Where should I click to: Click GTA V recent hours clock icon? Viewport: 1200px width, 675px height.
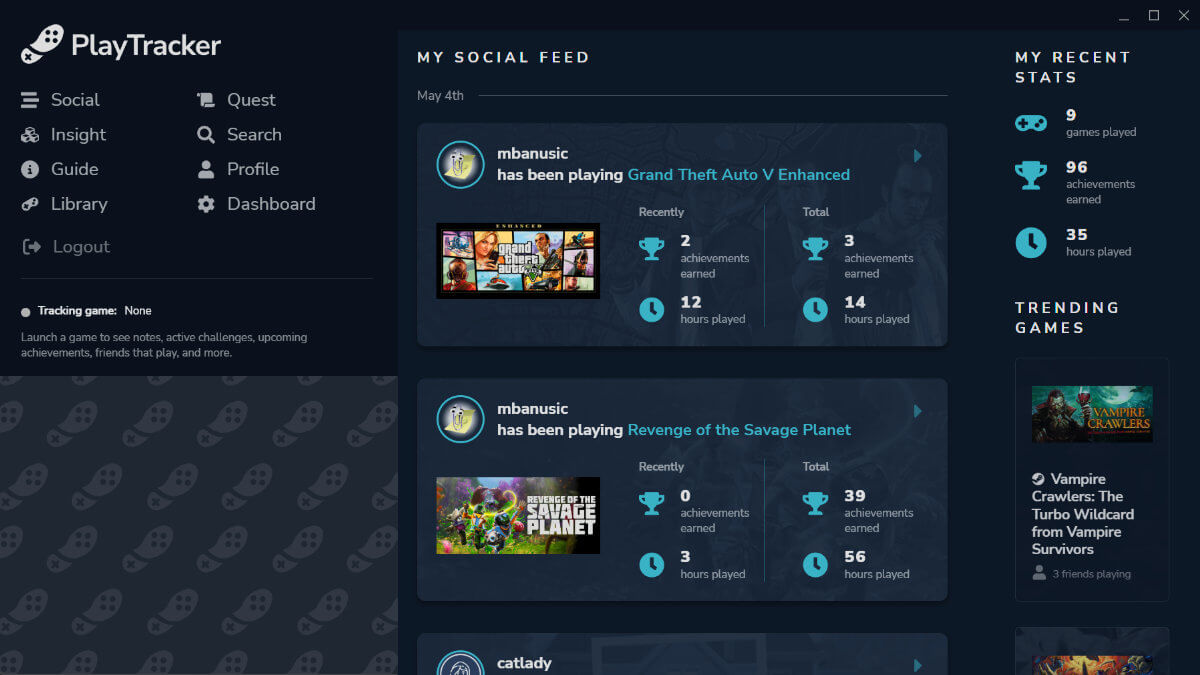pos(652,310)
